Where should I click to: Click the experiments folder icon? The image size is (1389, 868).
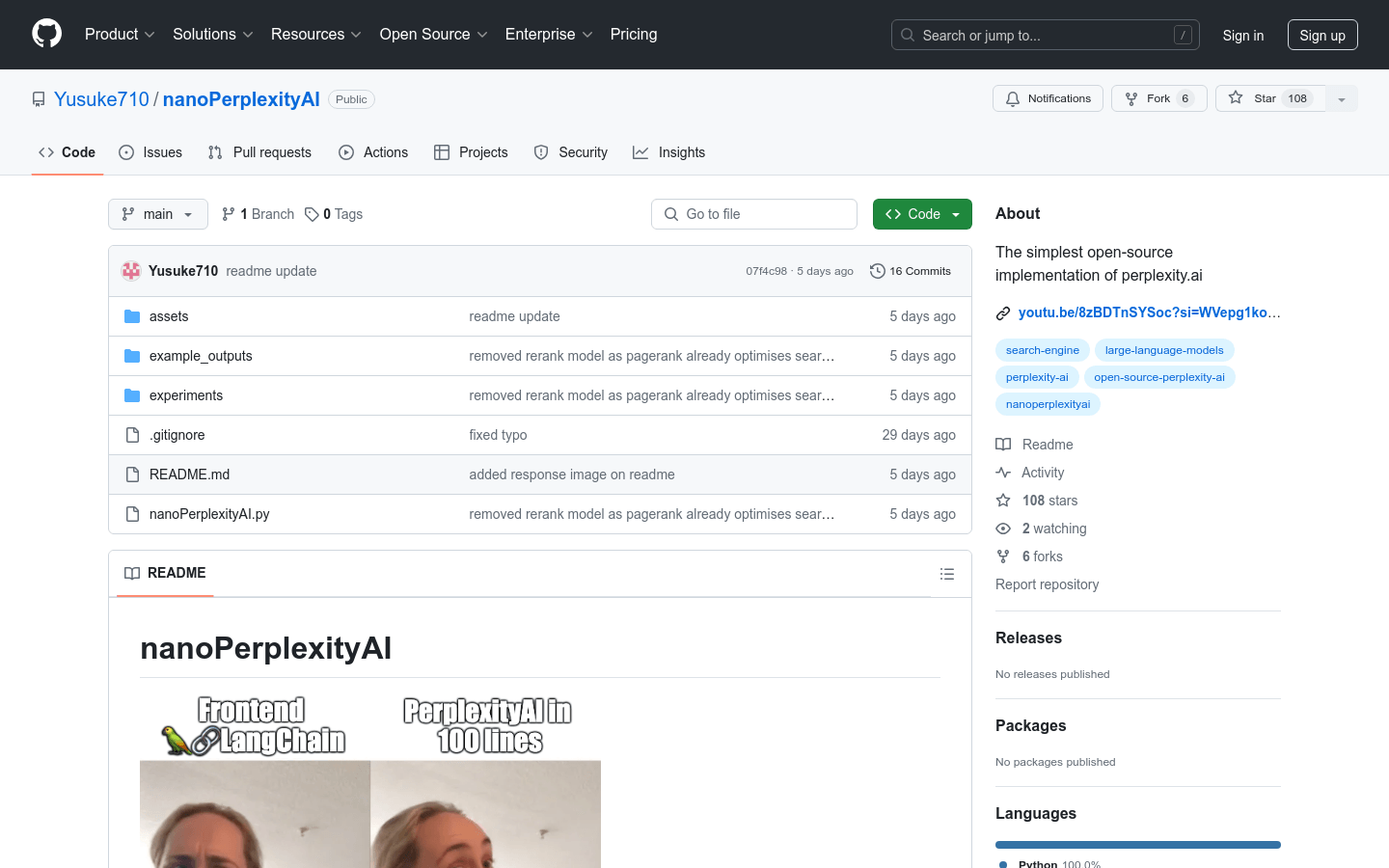(132, 395)
